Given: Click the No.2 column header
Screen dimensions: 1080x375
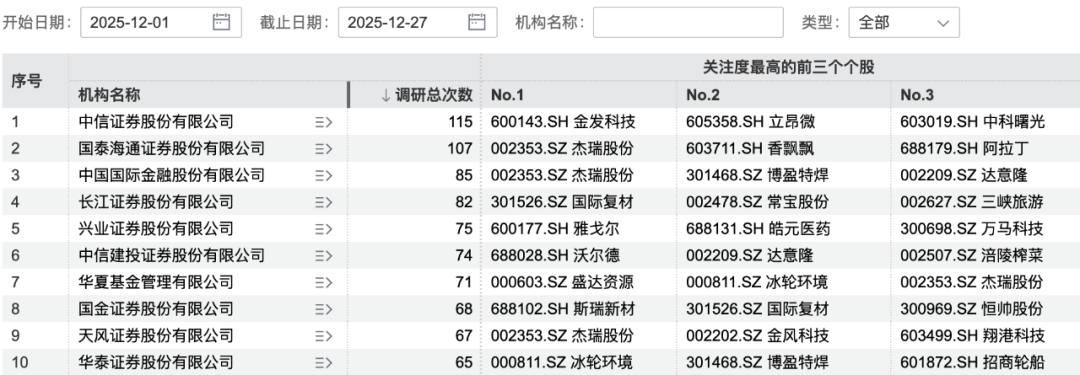Looking at the screenshot, I should (703, 95).
